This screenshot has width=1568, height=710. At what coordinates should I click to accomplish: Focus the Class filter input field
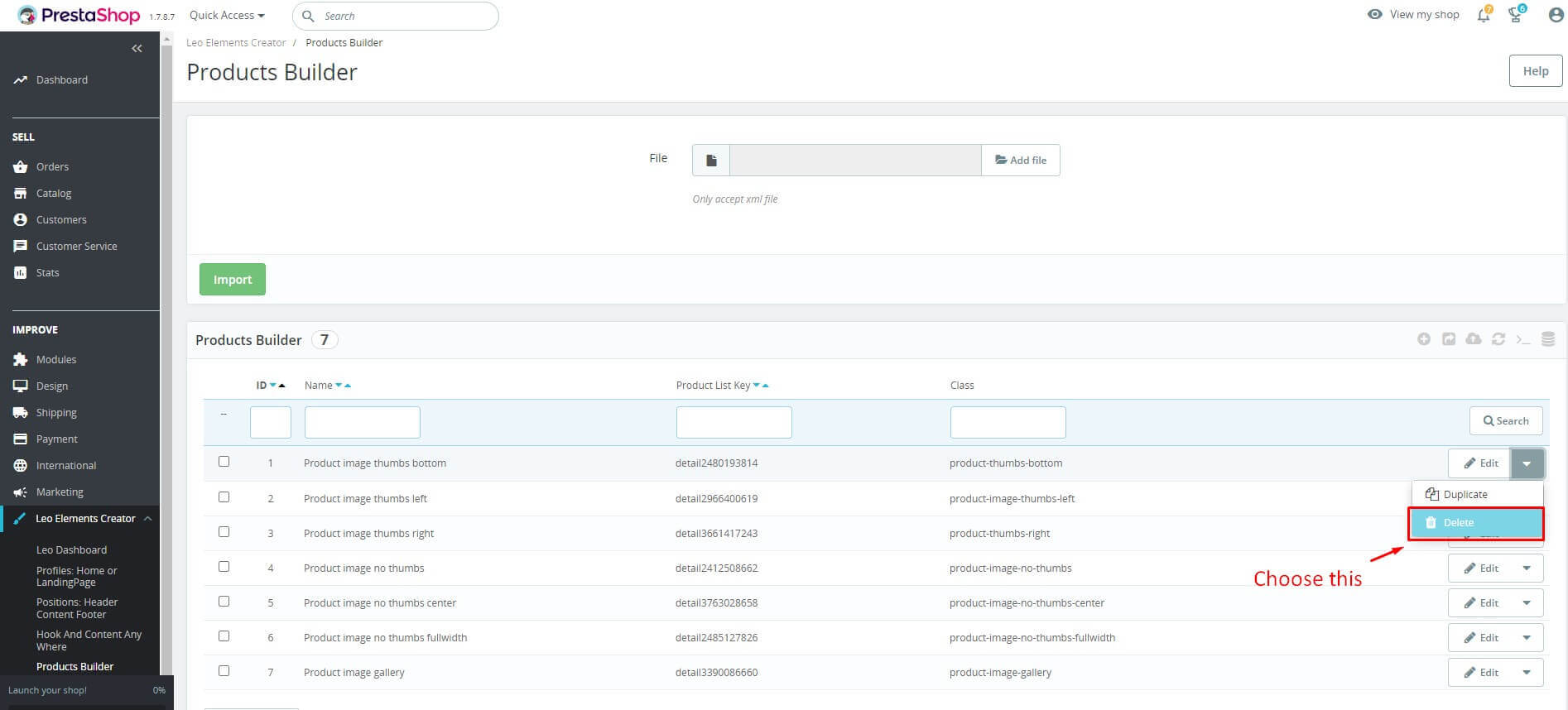click(x=1008, y=422)
